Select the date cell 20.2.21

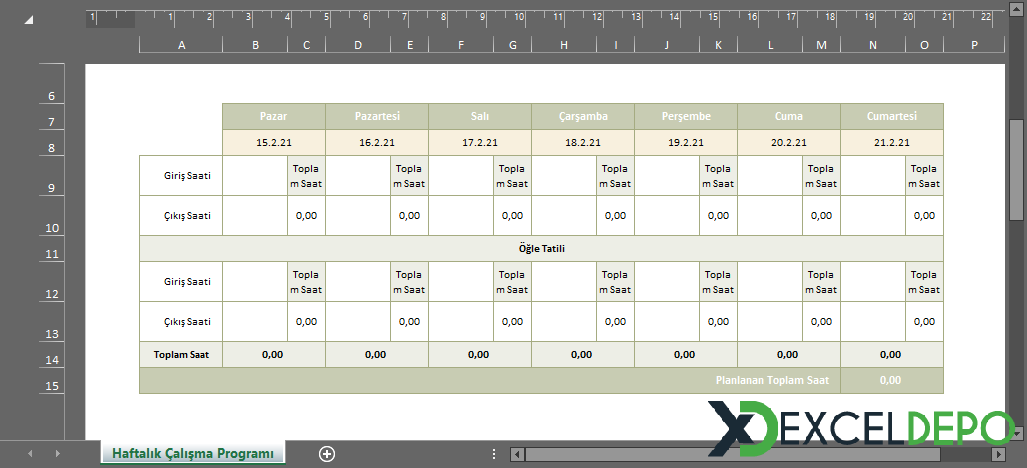[x=789, y=143]
